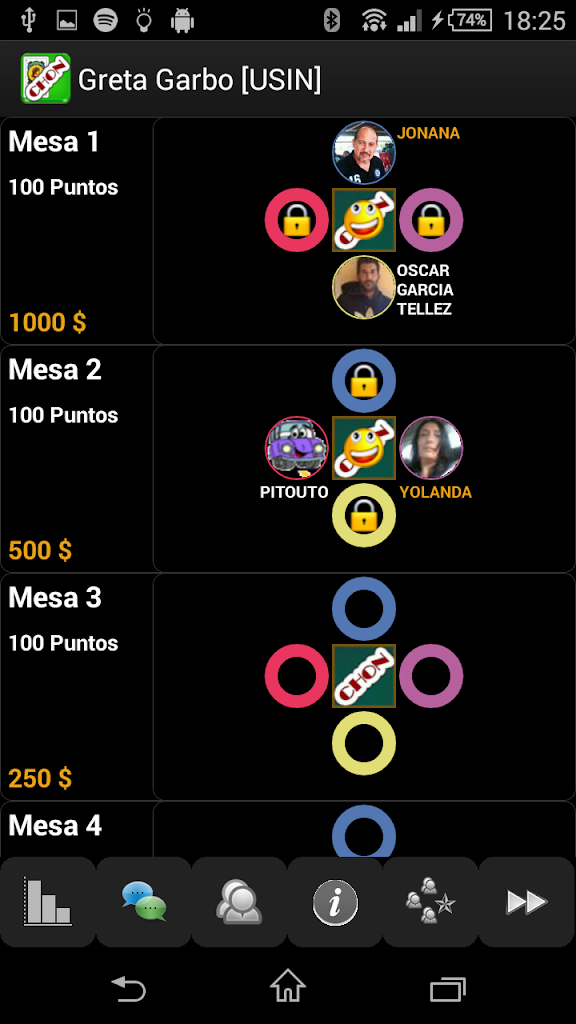Viewport: 576px width, 1024px height.
Task: Tap the Android home navigation button
Action: 288,985
